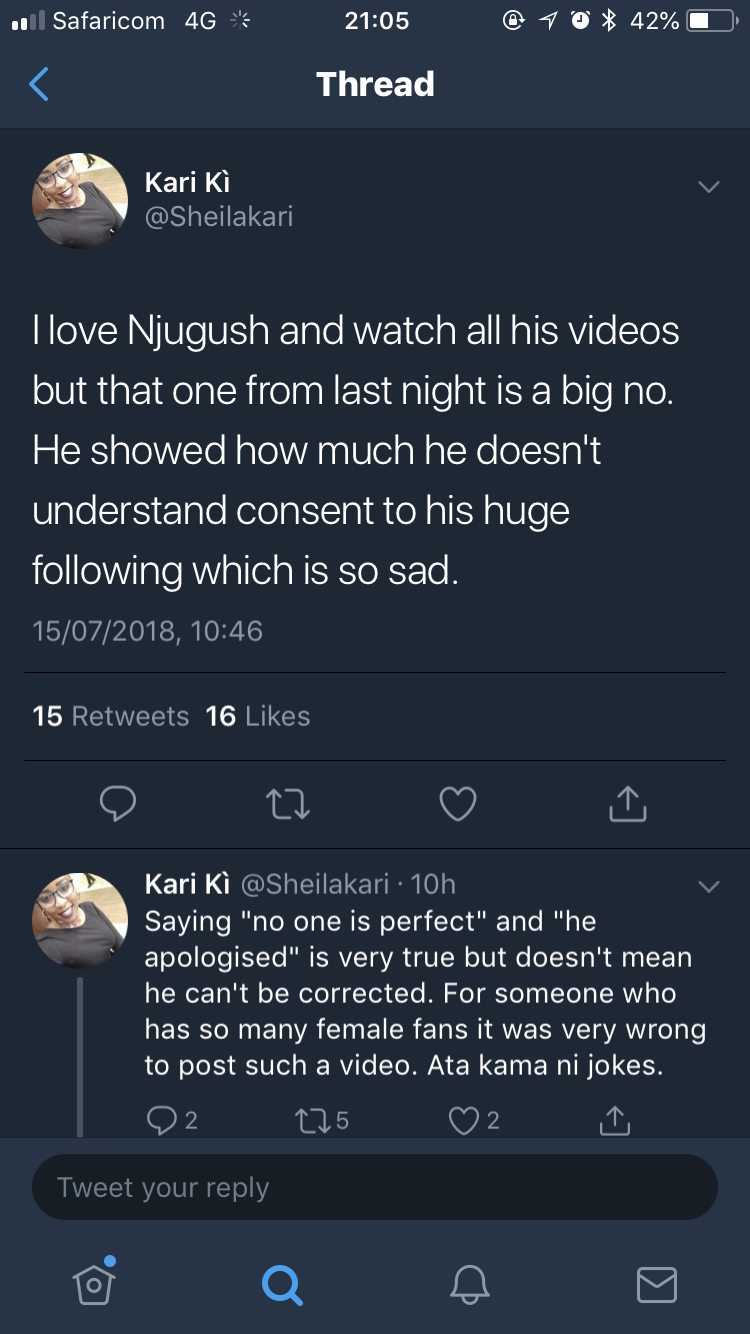Open the Home tab in the bottom bar
This screenshot has width=750, height=1334.
tap(94, 1283)
